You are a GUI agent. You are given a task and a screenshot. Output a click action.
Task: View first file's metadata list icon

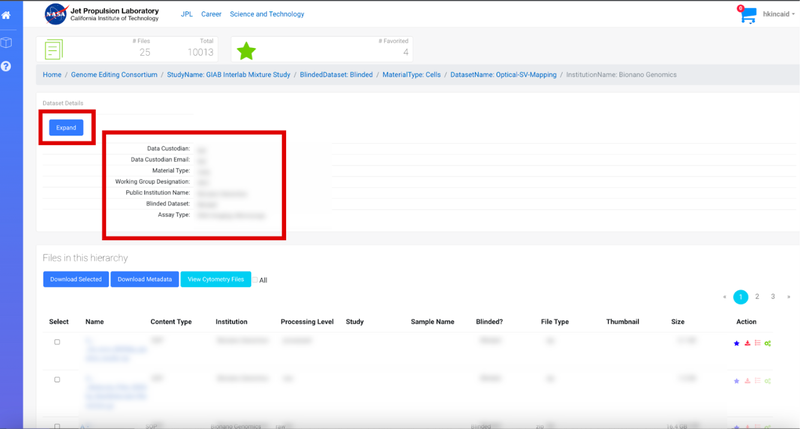[x=758, y=343]
